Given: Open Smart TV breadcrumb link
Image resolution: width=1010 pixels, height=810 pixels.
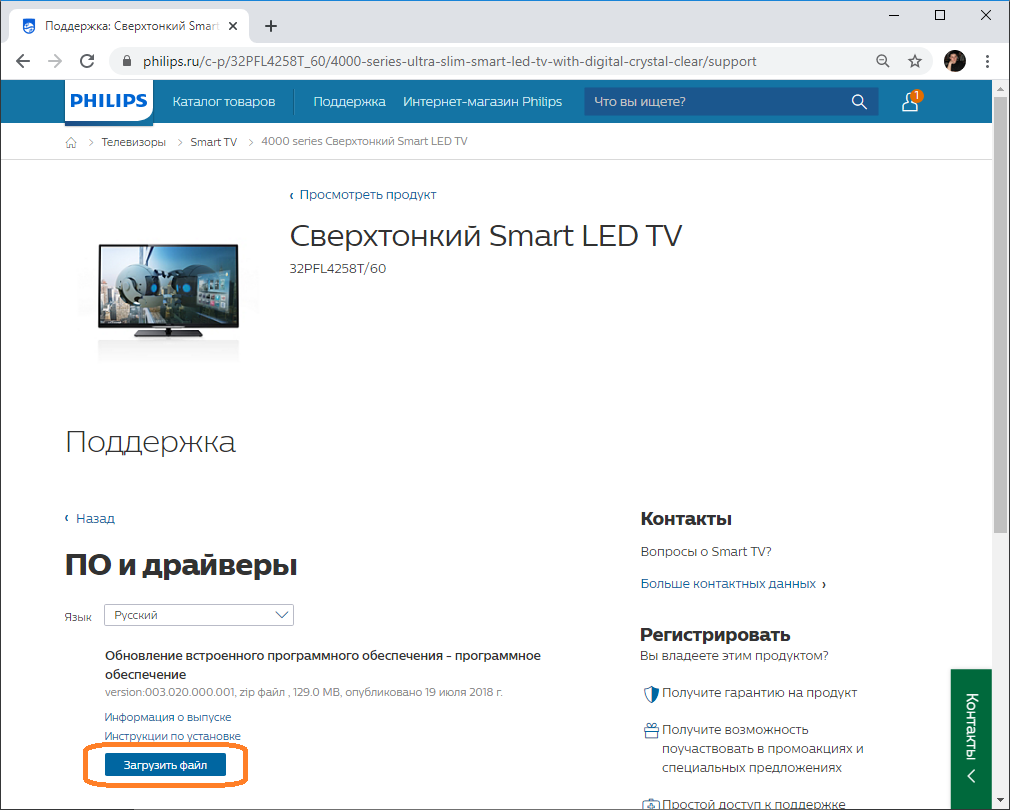Looking at the screenshot, I should (x=213, y=142).
